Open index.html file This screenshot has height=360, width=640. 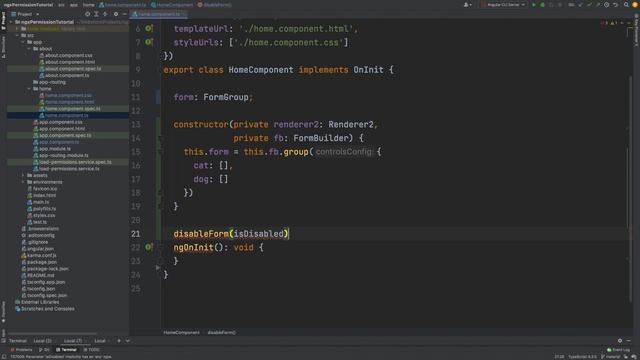point(42,196)
